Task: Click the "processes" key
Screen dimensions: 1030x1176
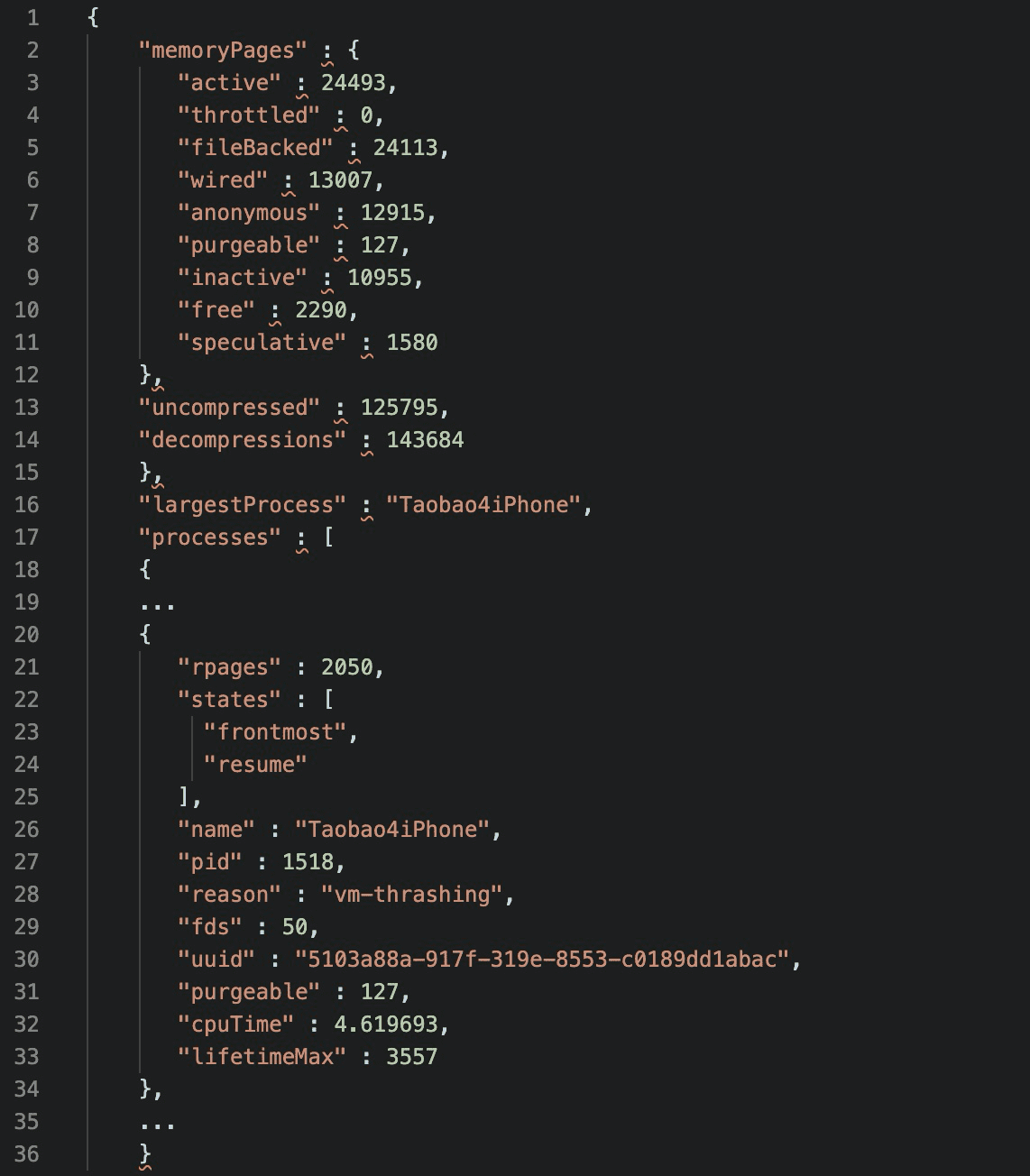Action: (209, 537)
